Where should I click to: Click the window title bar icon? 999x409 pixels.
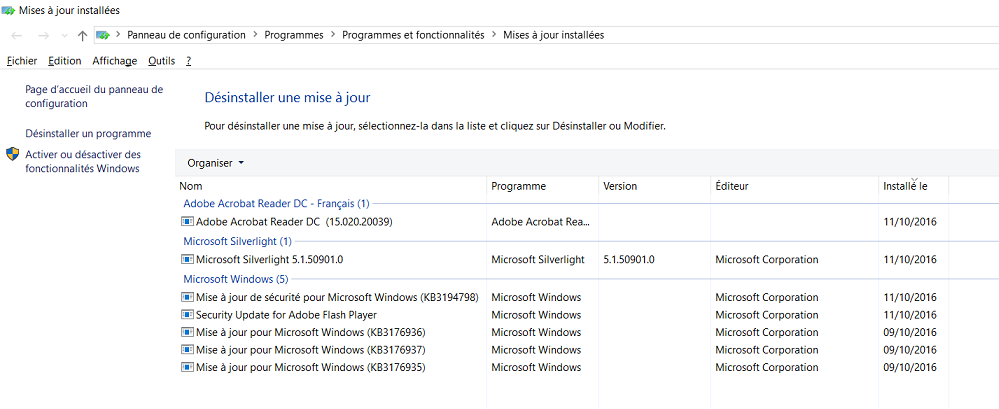pos(8,10)
